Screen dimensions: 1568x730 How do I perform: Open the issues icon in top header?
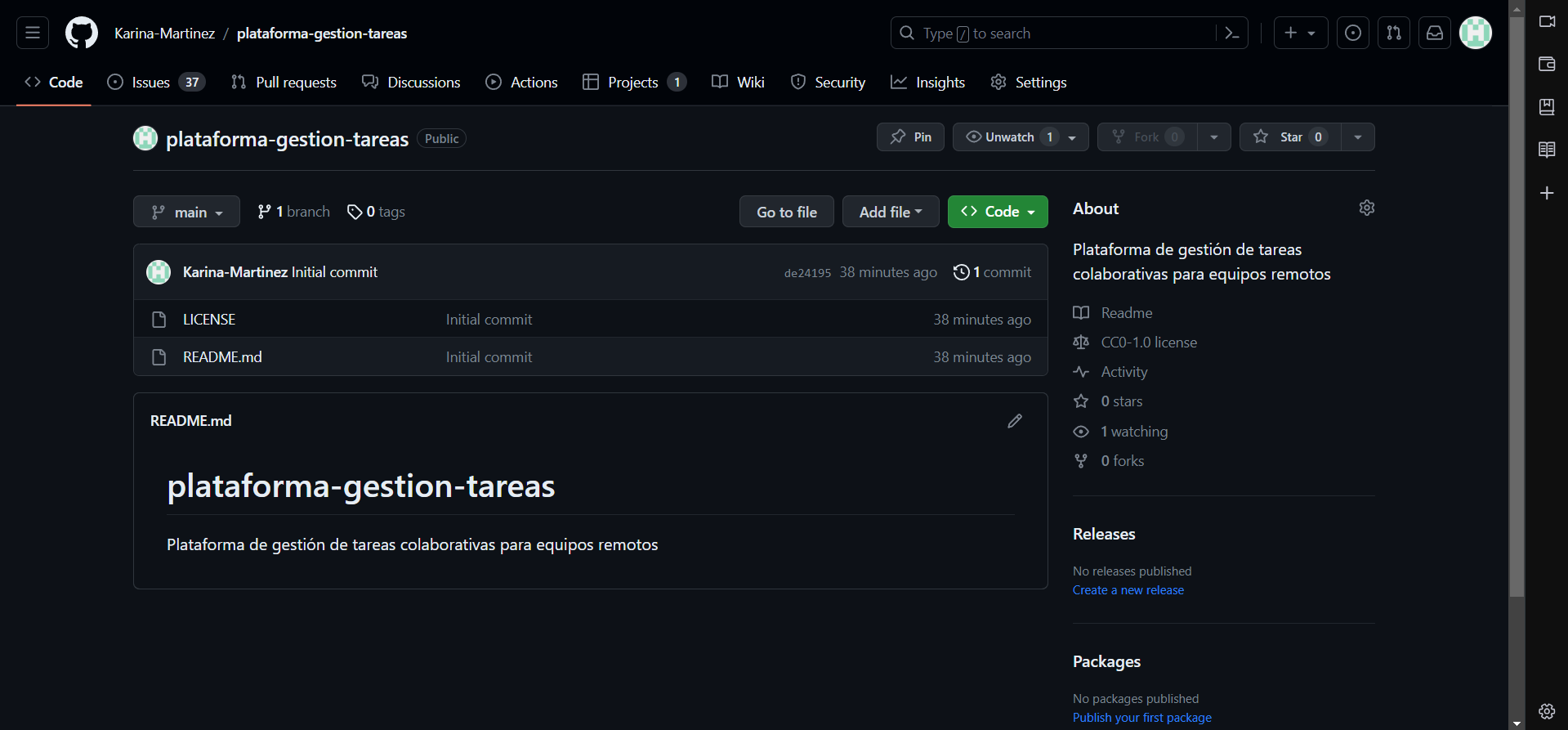point(1353,33)
